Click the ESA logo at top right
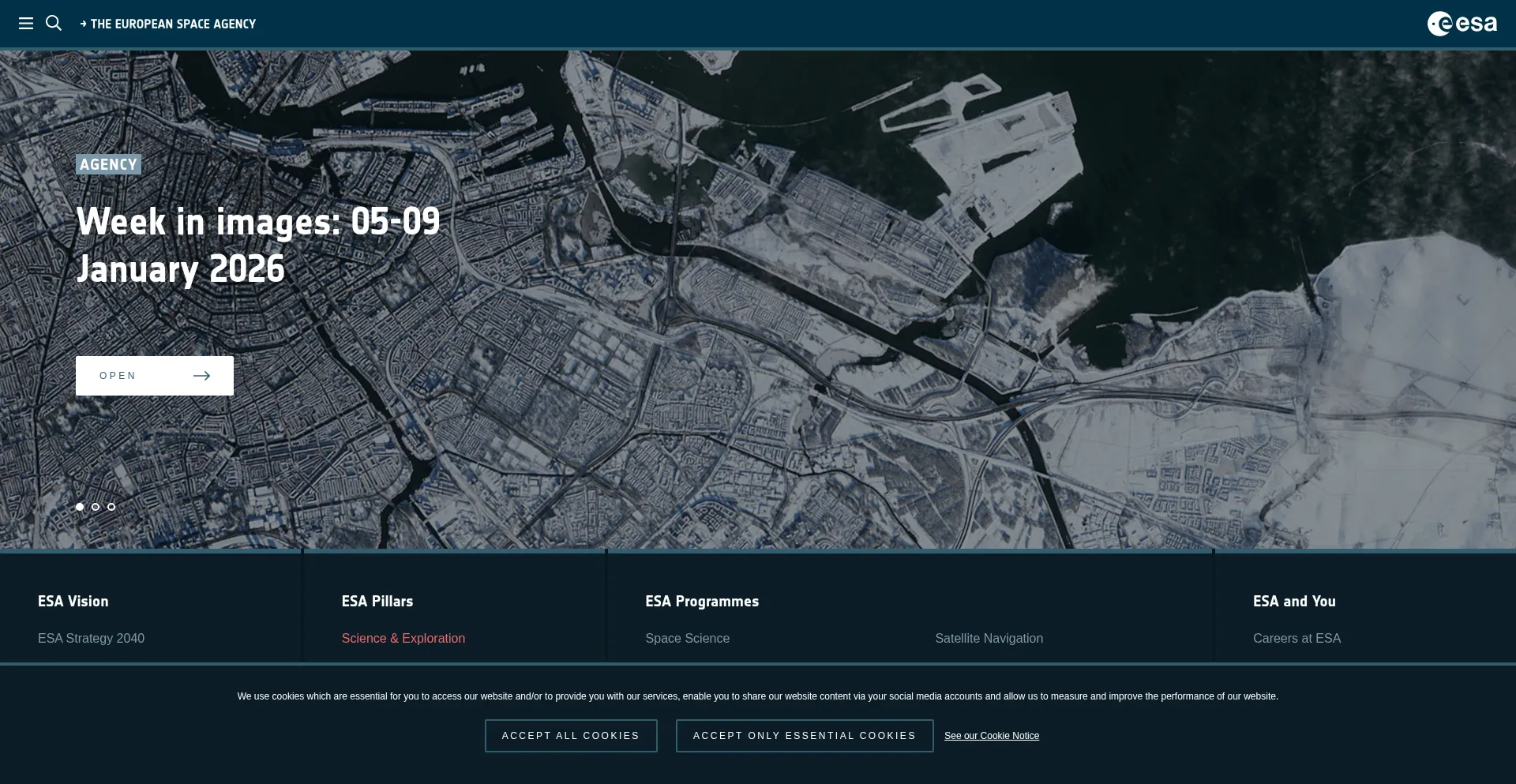 click(x=1462, y=24)
